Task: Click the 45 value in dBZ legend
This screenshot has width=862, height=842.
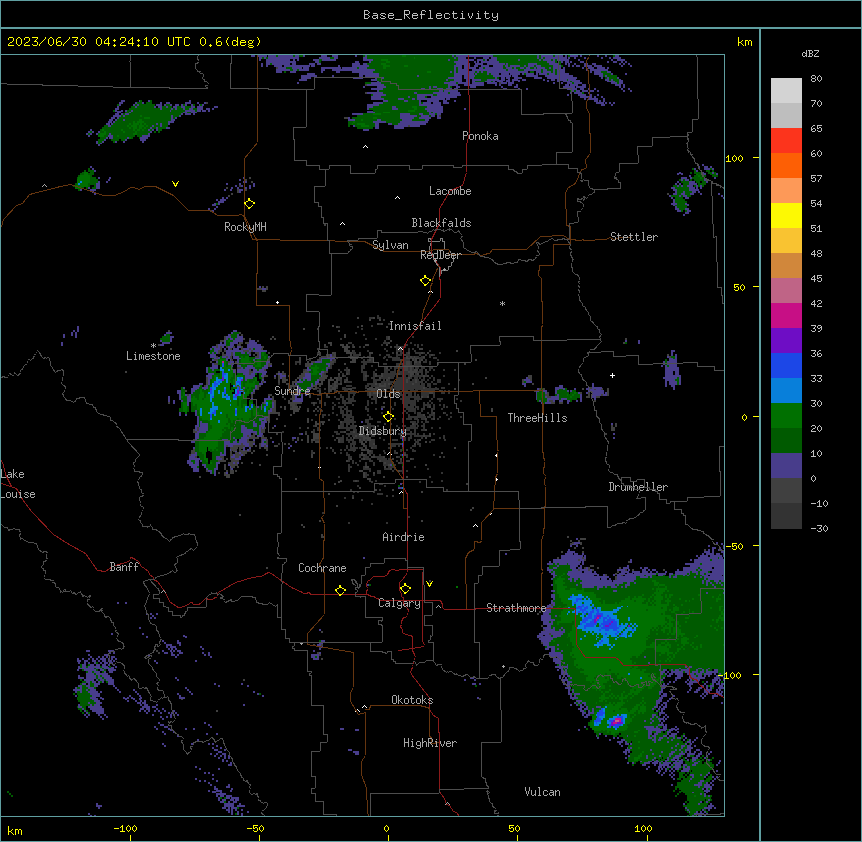Action: tap(816, 279)
